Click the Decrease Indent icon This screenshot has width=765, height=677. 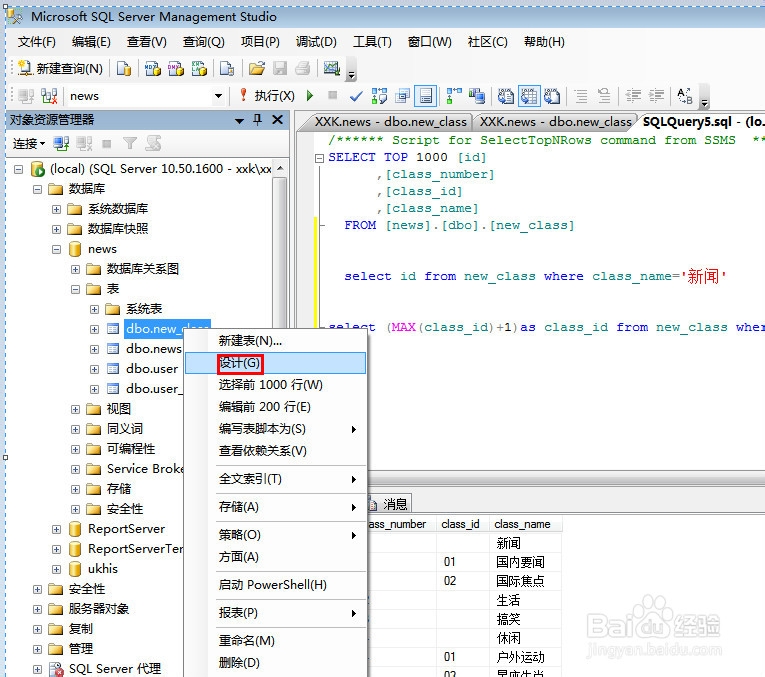coord(633,96)
